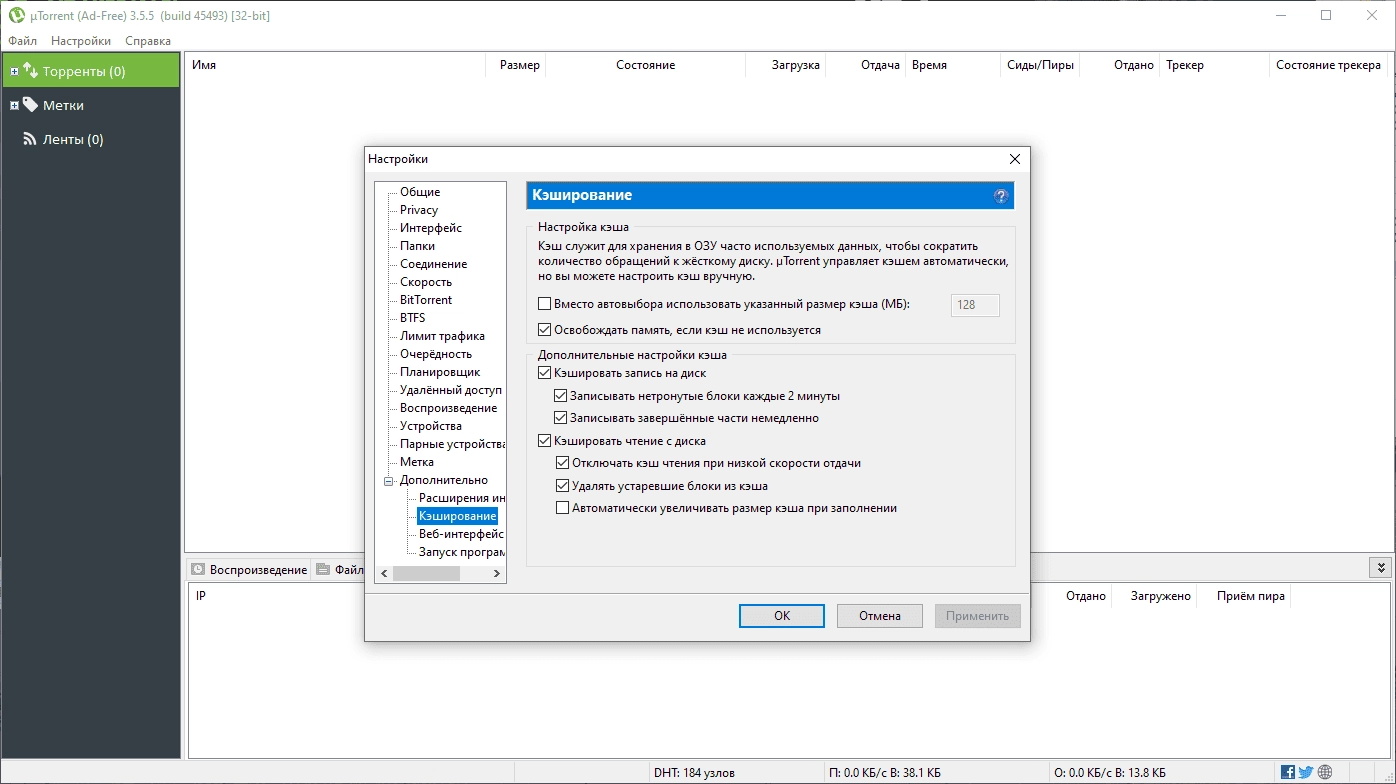
Task: Select Privacy in settings tree
Action: pos(419,210)
